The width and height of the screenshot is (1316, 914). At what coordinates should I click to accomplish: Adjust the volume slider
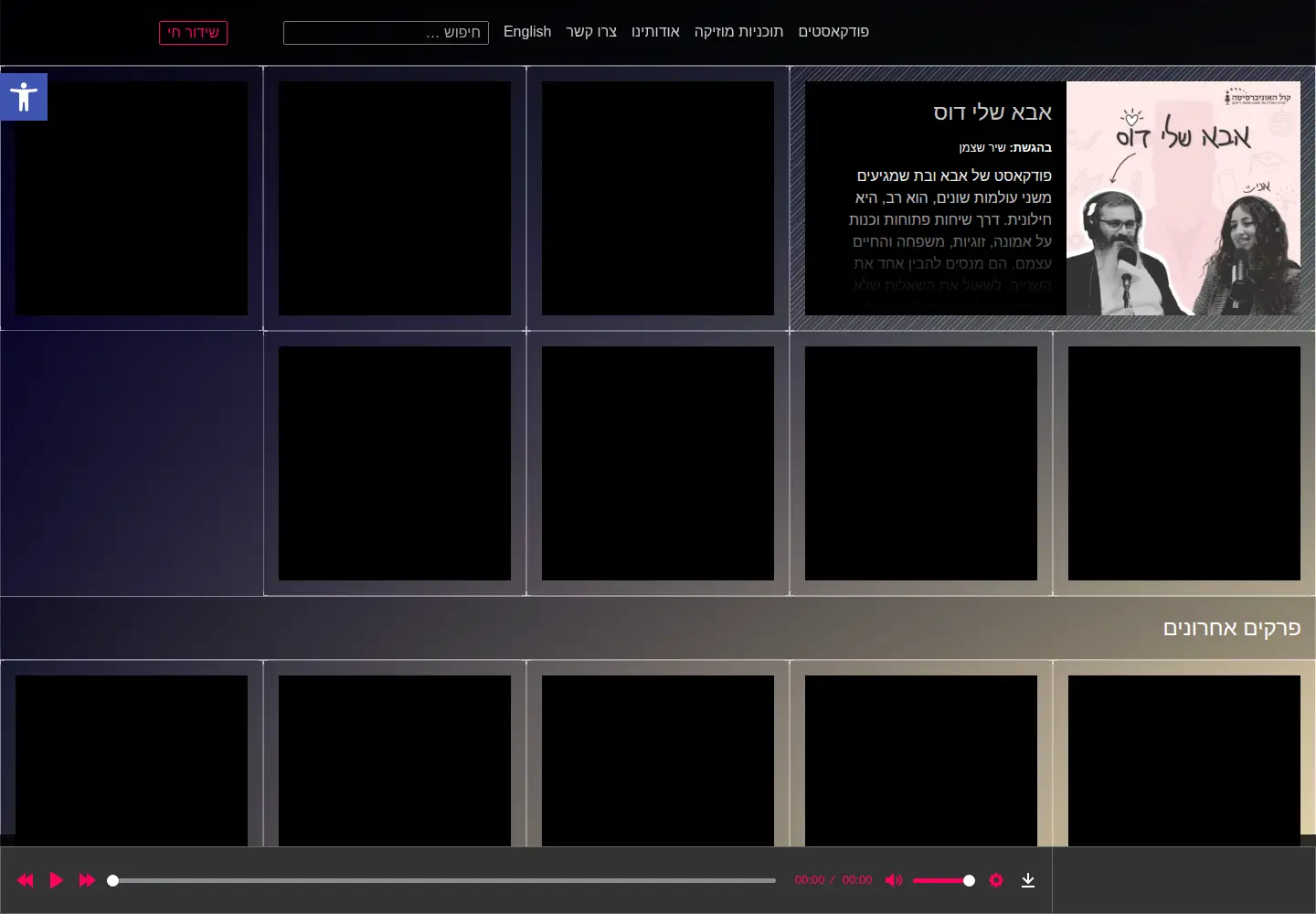tap(944, 880)
